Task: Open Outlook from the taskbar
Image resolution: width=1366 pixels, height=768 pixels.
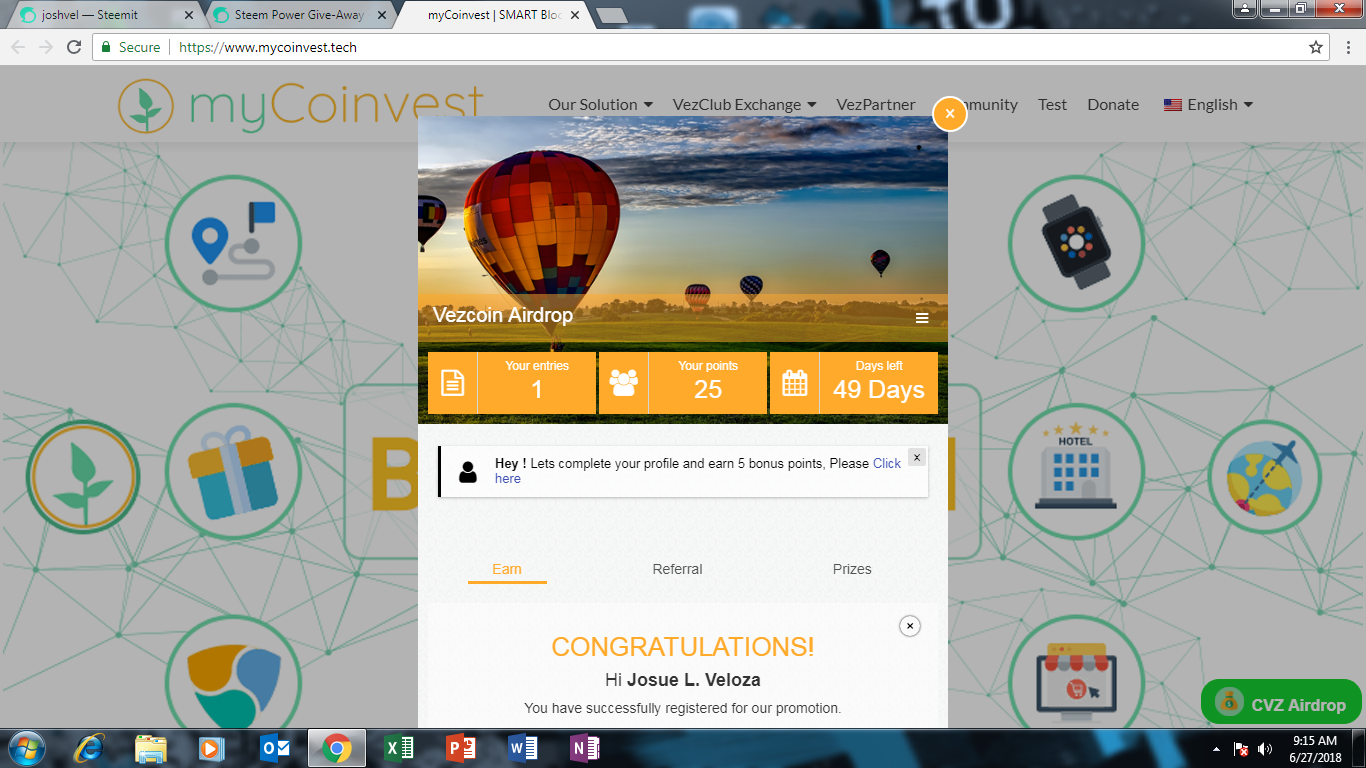Action: click(x=274, y=748)
